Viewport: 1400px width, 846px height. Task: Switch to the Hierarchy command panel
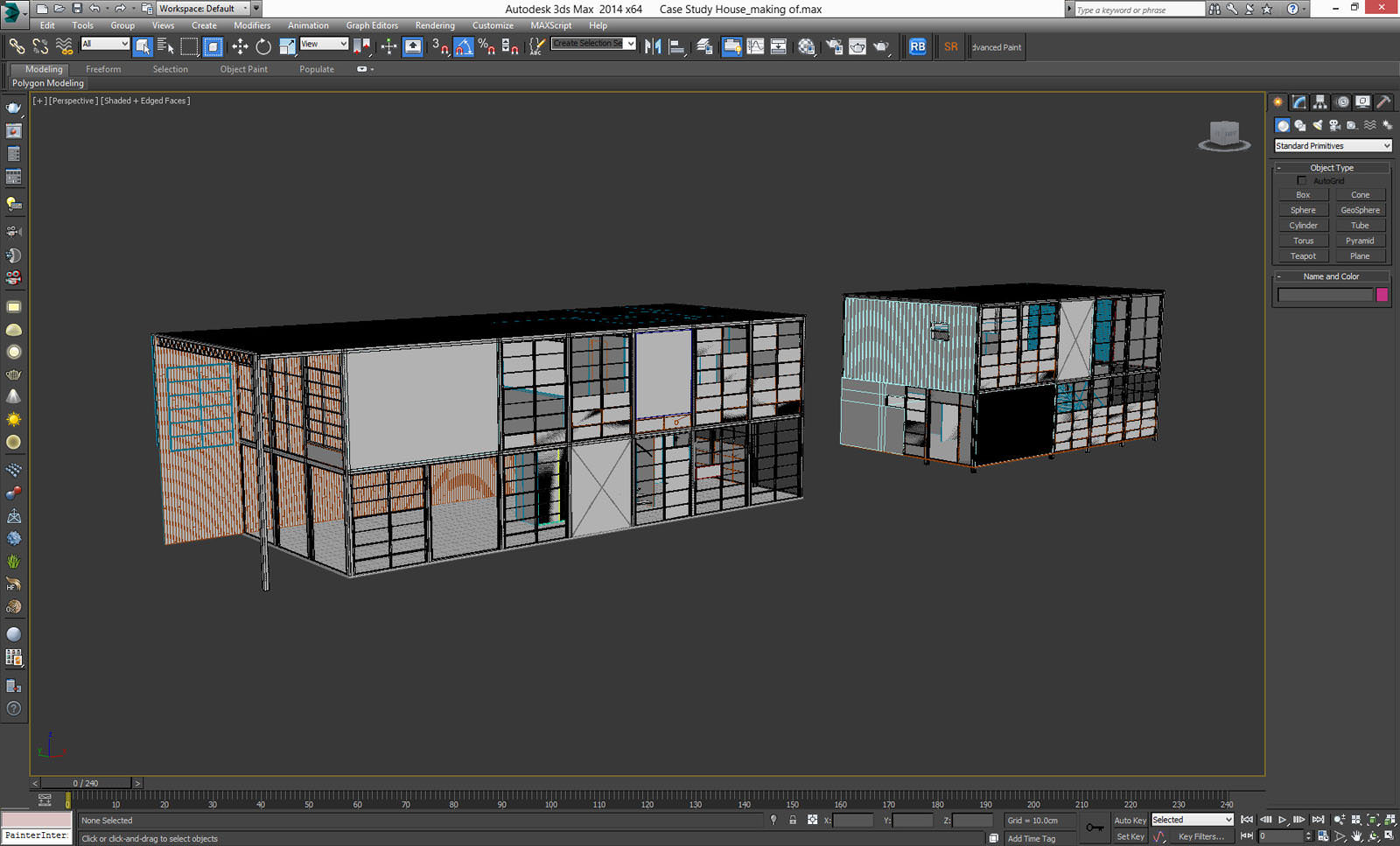click(x=1320, y=102)
